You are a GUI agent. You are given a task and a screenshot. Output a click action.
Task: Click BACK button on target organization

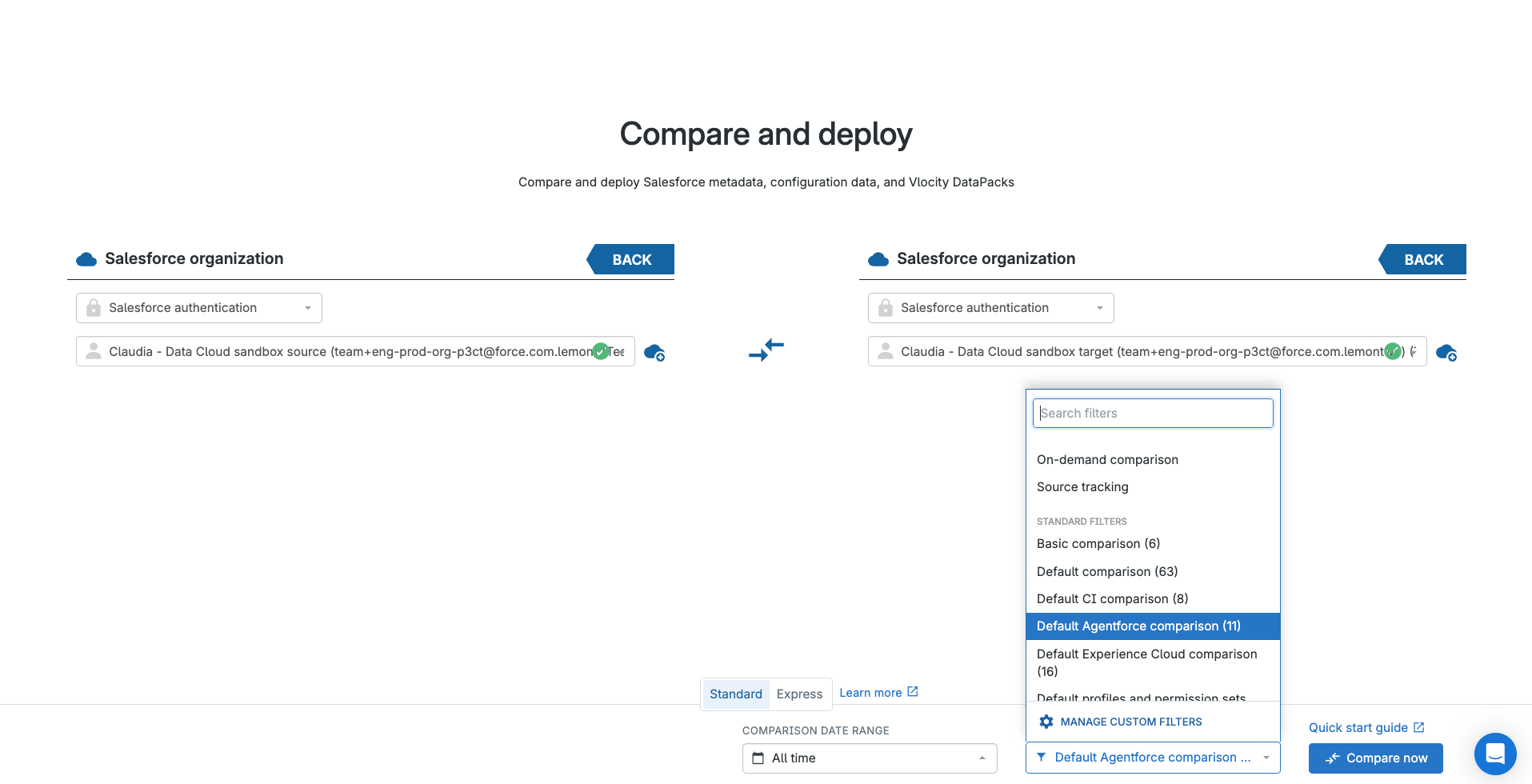[1423, 259]
